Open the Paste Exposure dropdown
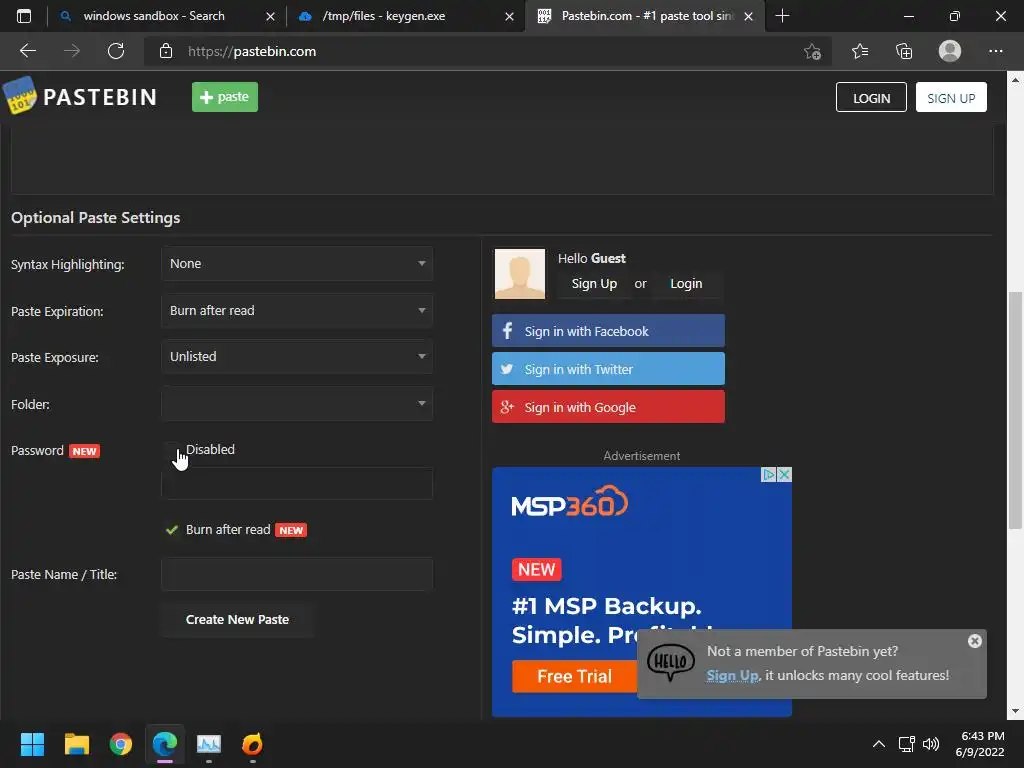The width and height of the screenshot is (1024, 768). [x=297, y=357]
